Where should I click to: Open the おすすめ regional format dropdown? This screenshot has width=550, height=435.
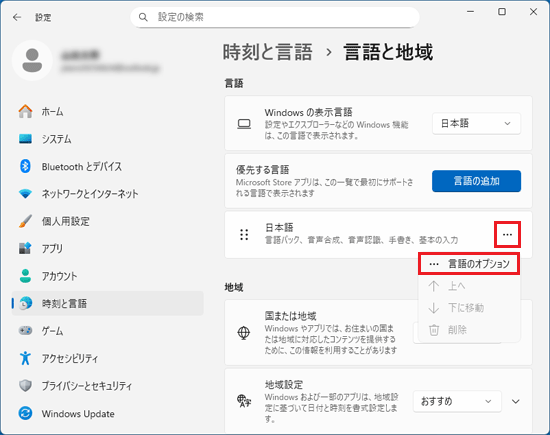click(x=457, y=401)
